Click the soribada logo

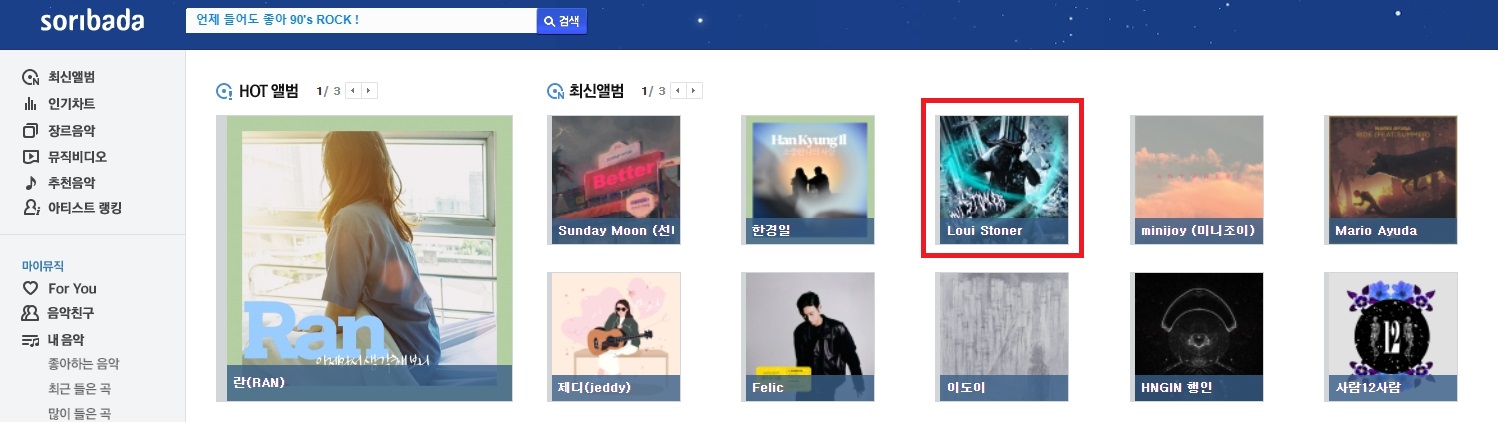[x=92, y=21]
